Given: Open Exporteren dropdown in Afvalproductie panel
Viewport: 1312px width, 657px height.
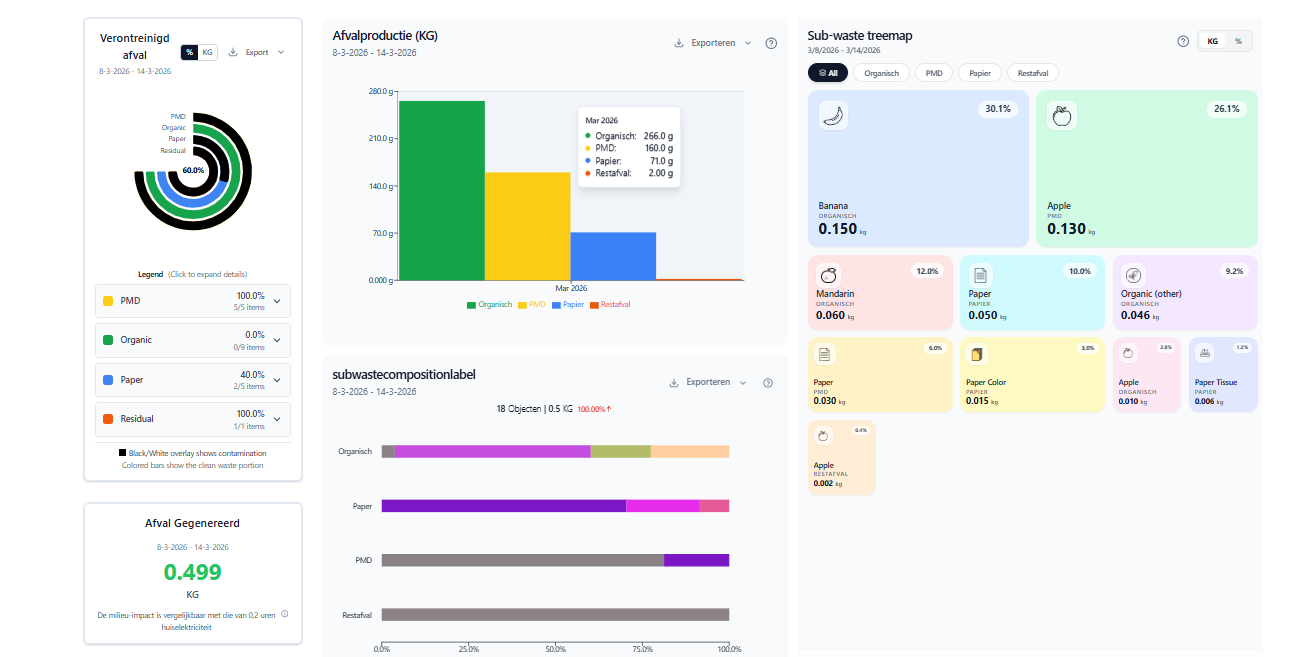Looking at the screenshot, I should coord(712,43).
